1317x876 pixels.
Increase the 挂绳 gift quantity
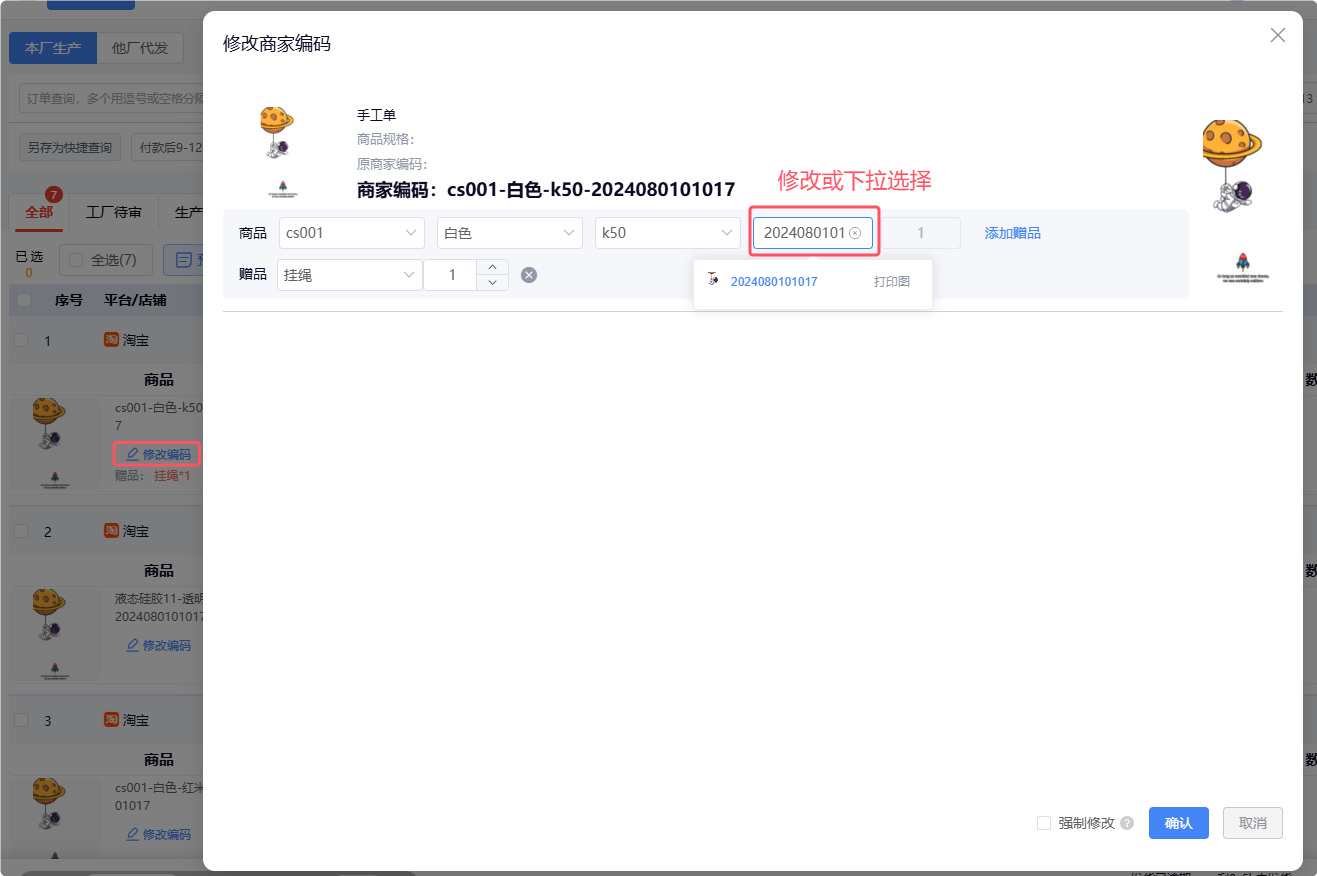click(x=492, y=267)
